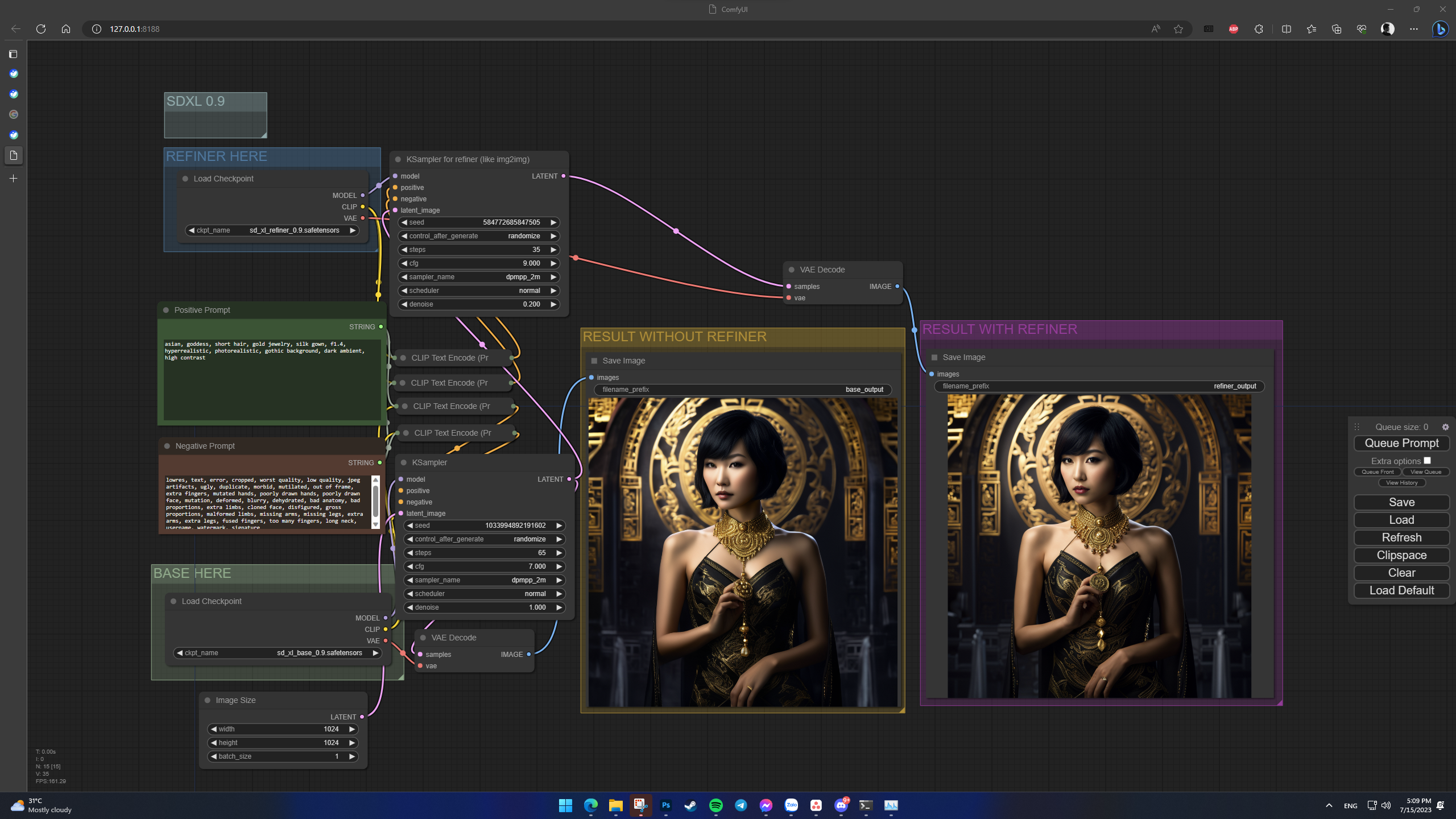Open File Explorer from the taskbar

[615, 805]
